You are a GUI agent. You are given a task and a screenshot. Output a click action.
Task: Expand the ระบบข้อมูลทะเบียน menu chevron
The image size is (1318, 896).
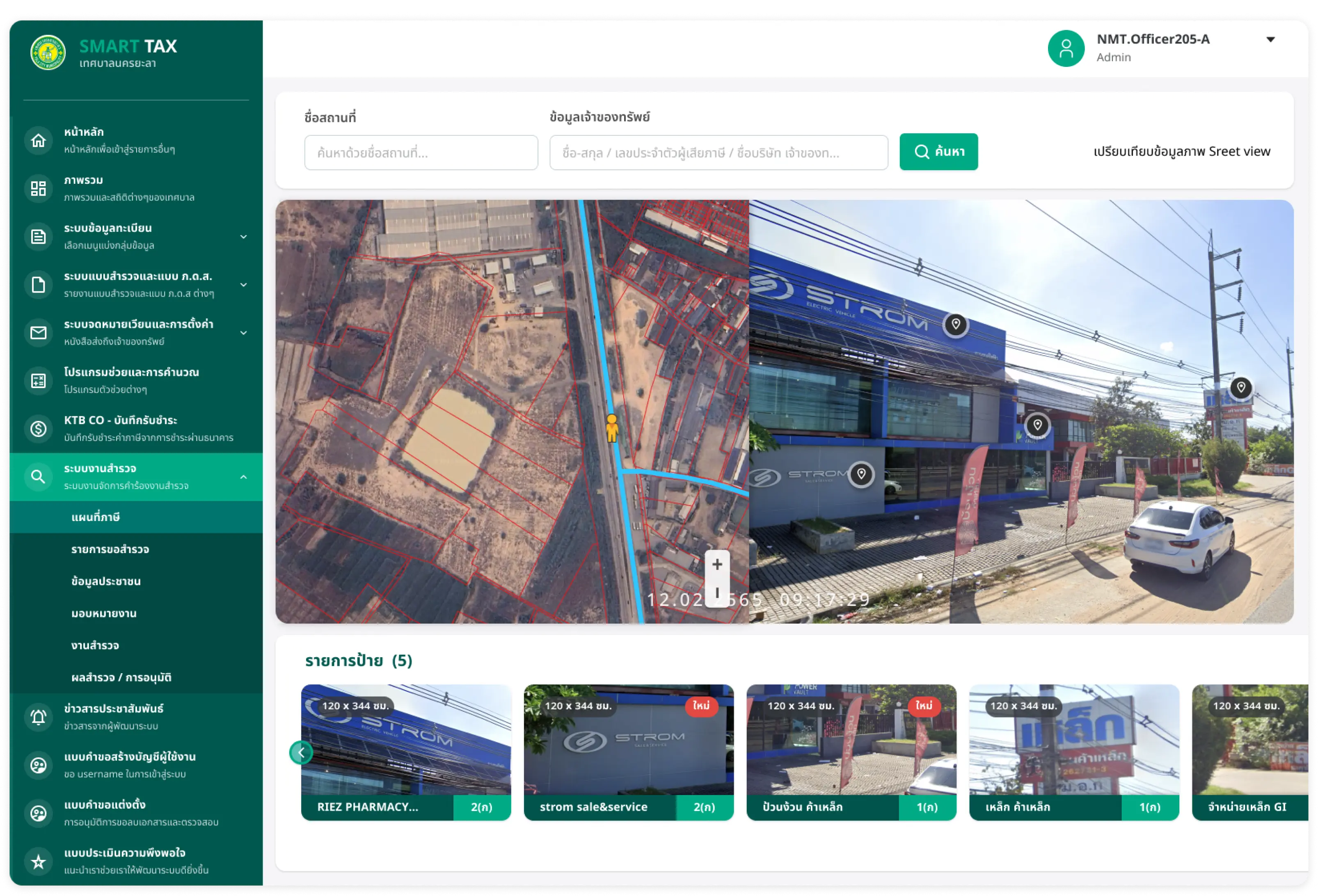pos(243,236)
